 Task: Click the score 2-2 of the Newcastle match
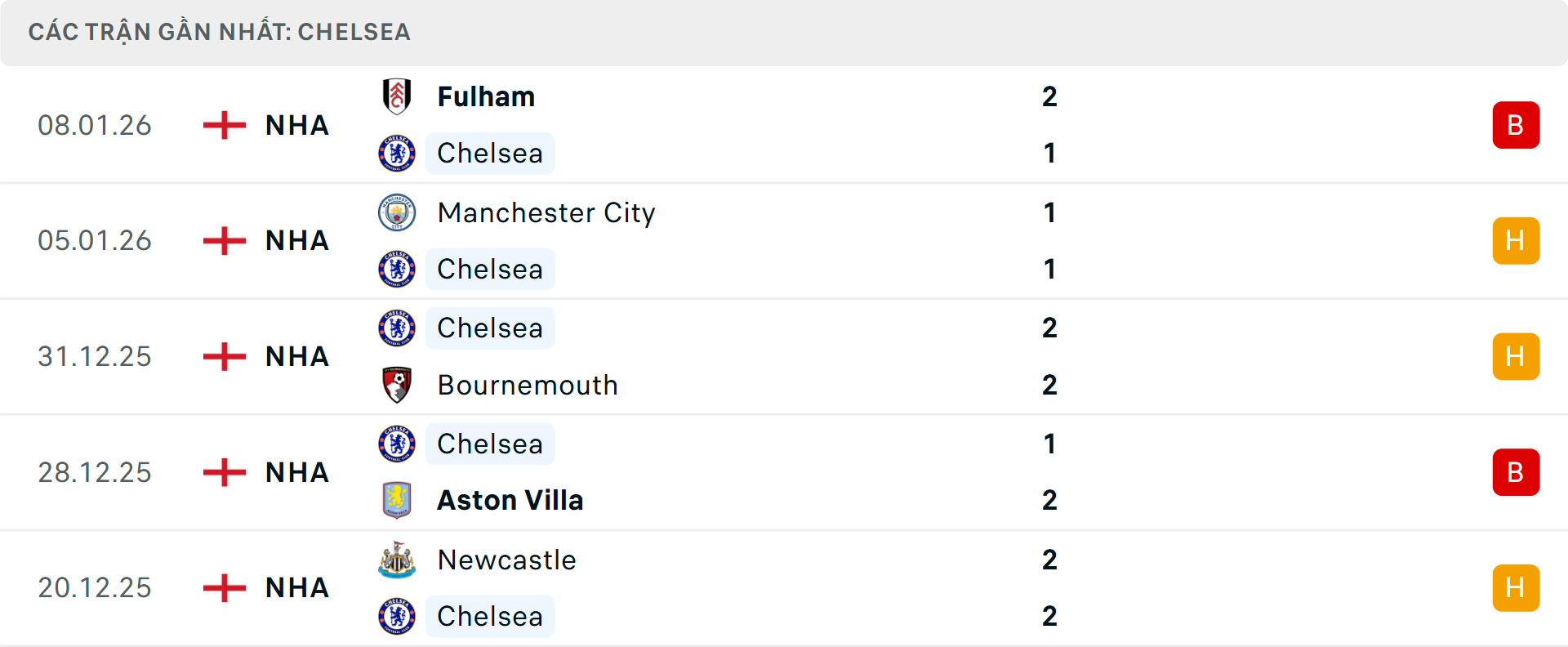(1050, 587)
